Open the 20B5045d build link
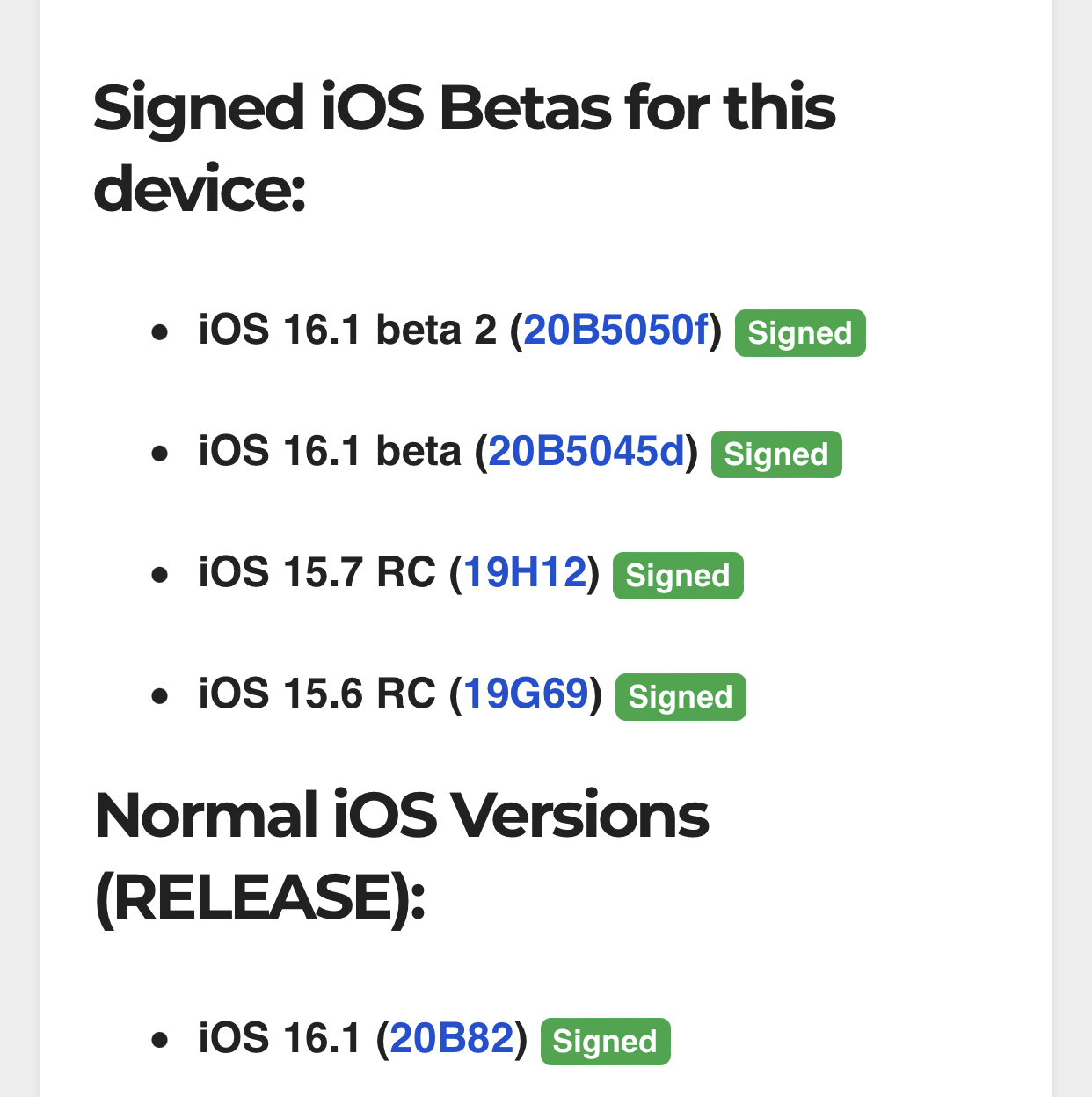The image size is (1092, 1097). 586,452
